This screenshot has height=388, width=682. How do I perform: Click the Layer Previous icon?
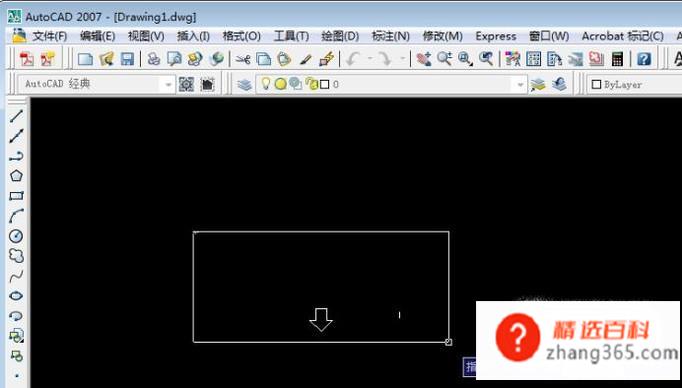coord(559,84)
